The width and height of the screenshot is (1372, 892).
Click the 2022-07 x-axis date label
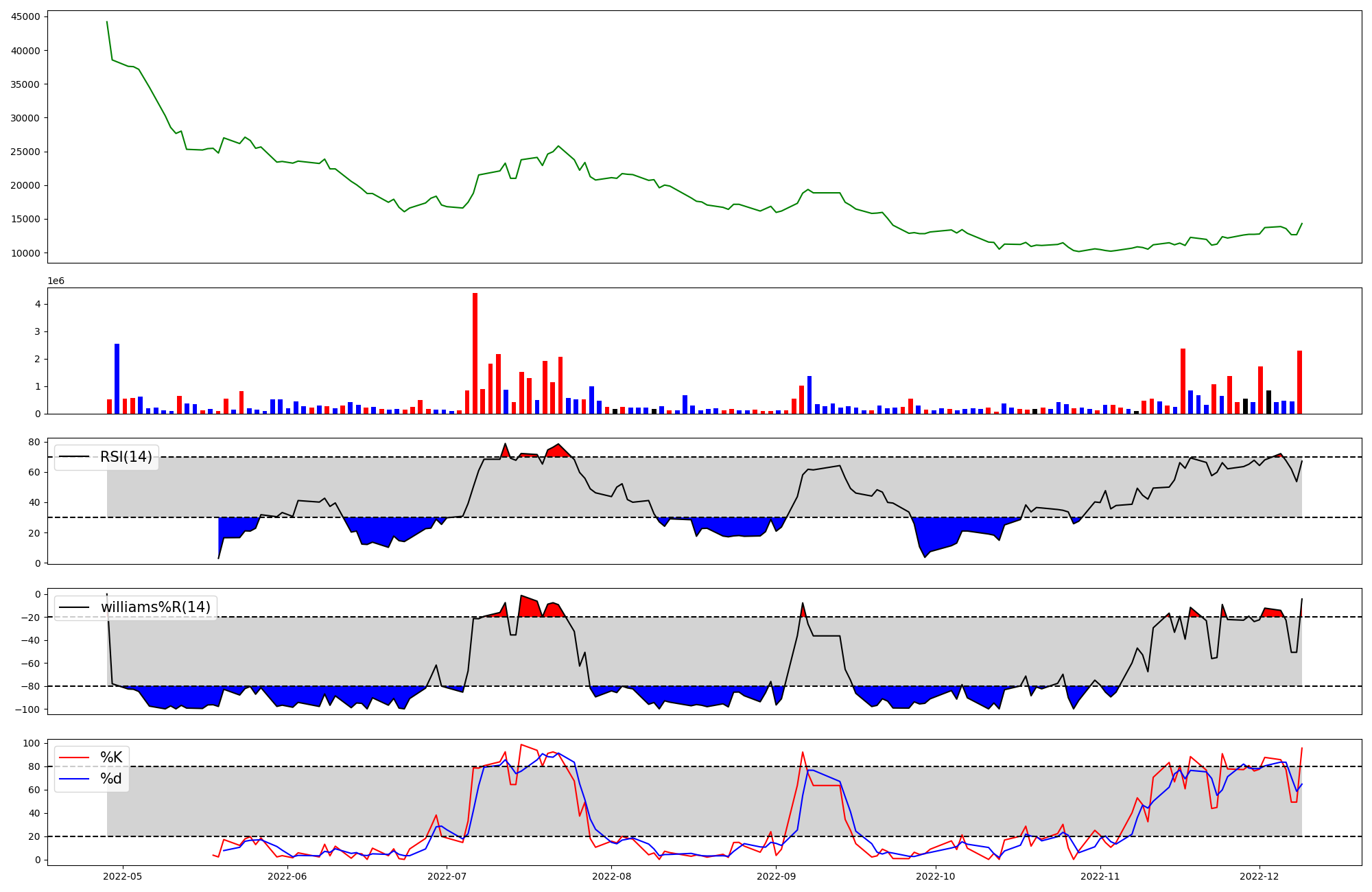447,876
